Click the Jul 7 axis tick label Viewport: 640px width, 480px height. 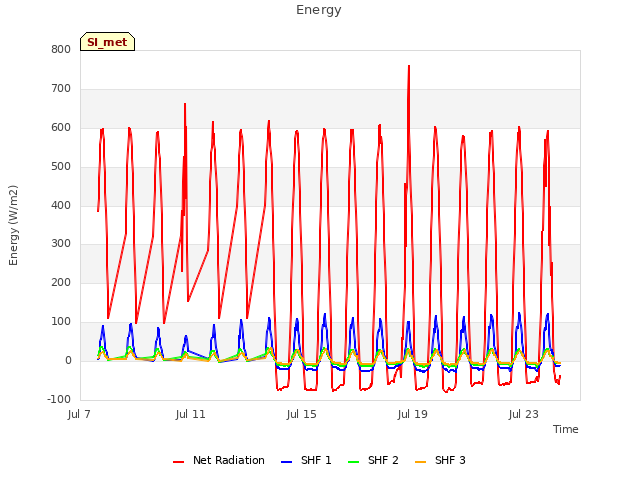click(x=79, y=415)
